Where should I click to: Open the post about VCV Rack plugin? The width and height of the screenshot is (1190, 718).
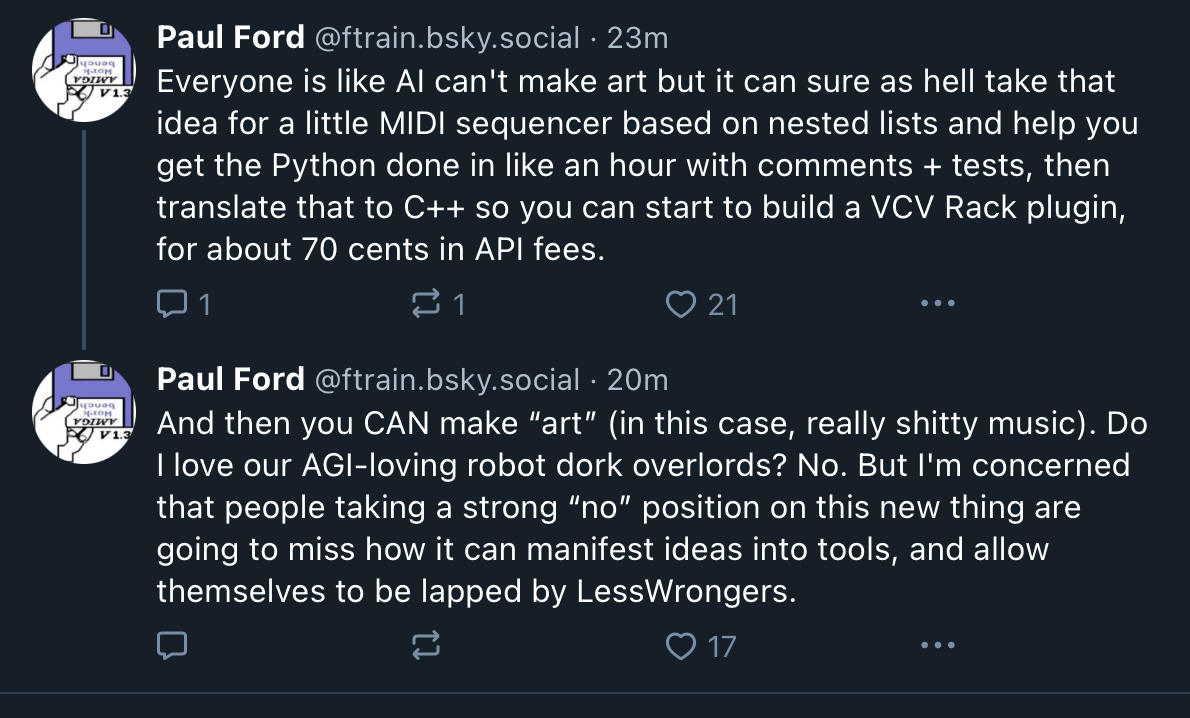(x=640, y=165)
